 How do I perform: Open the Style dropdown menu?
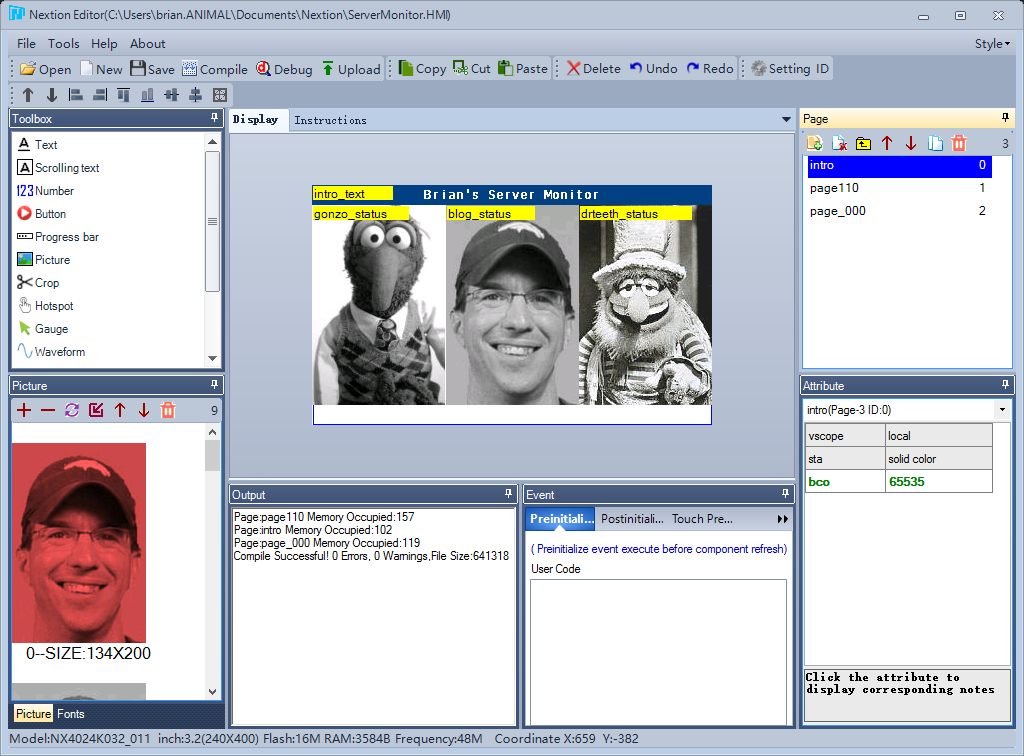coord(992,44)
